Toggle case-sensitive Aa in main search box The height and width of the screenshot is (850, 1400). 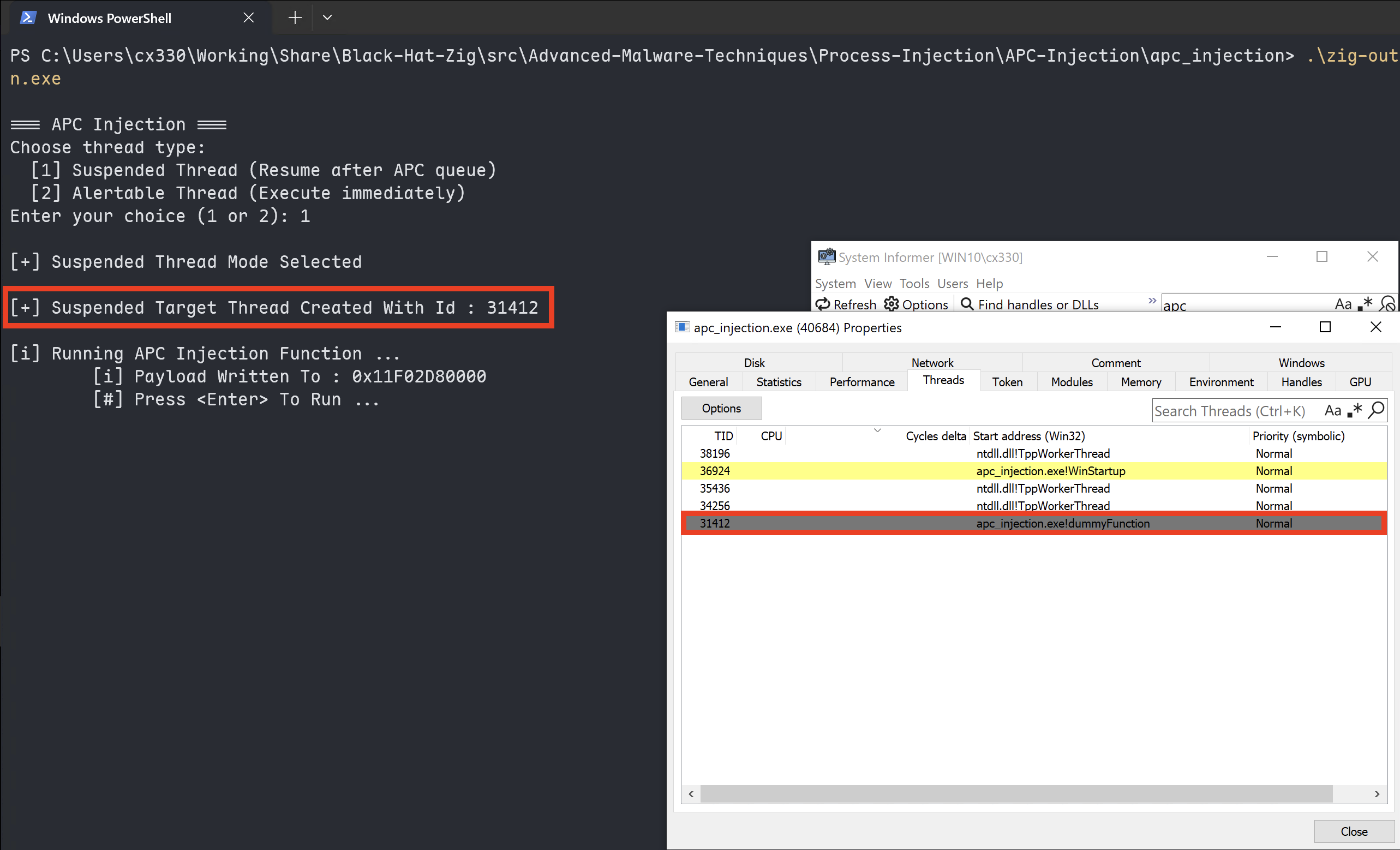point(1343,304)
